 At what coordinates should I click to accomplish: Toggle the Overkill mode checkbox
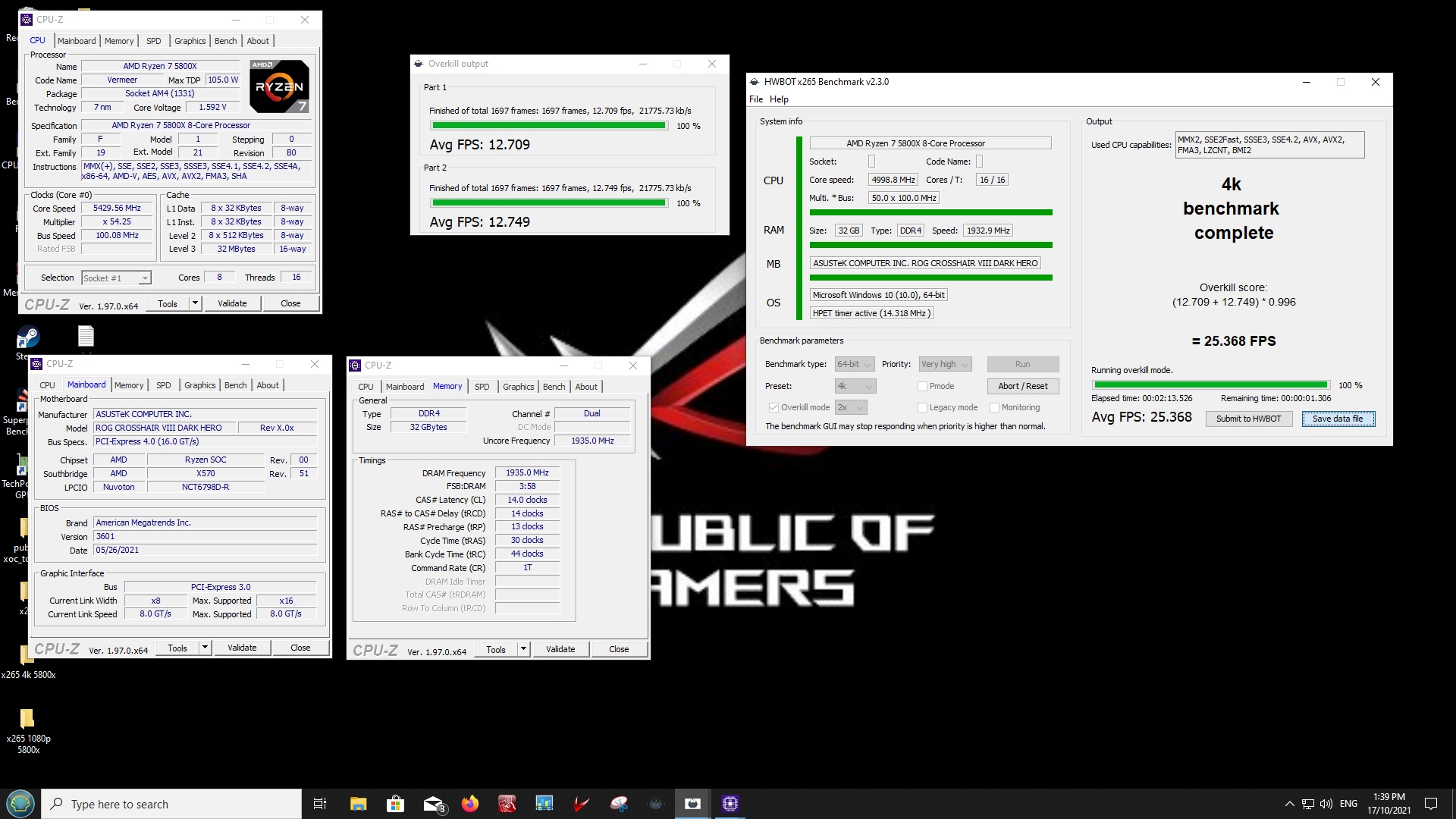(773, 408)
